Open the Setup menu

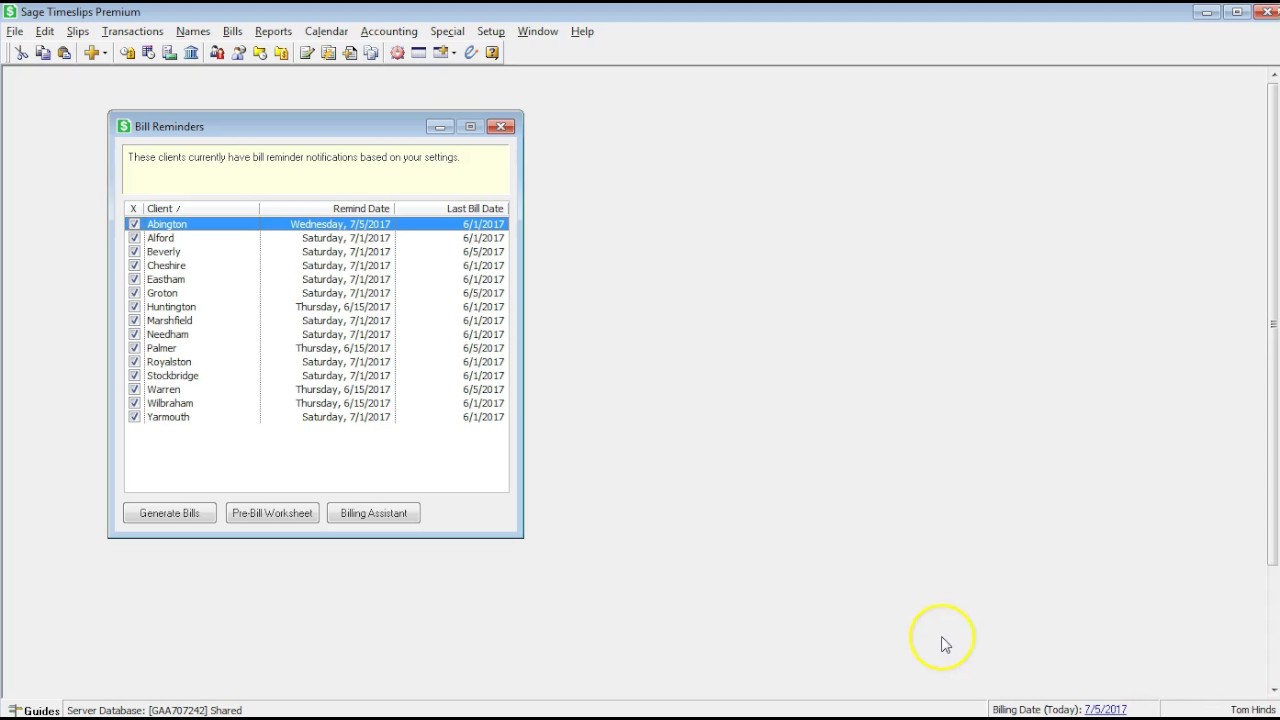point(491,31)
